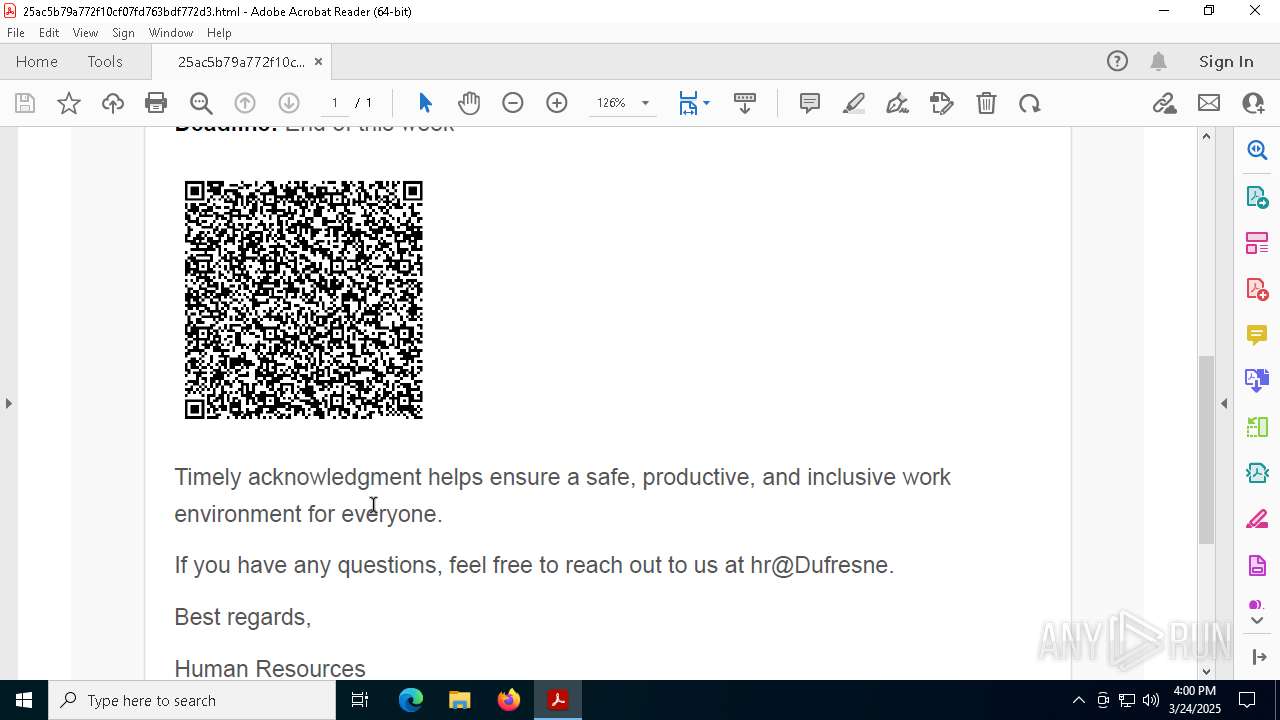This screenshot has height=720, width=1280.
Task: Launch Microsoft Edge from taskbar
Action: click(x=411, y=700)
